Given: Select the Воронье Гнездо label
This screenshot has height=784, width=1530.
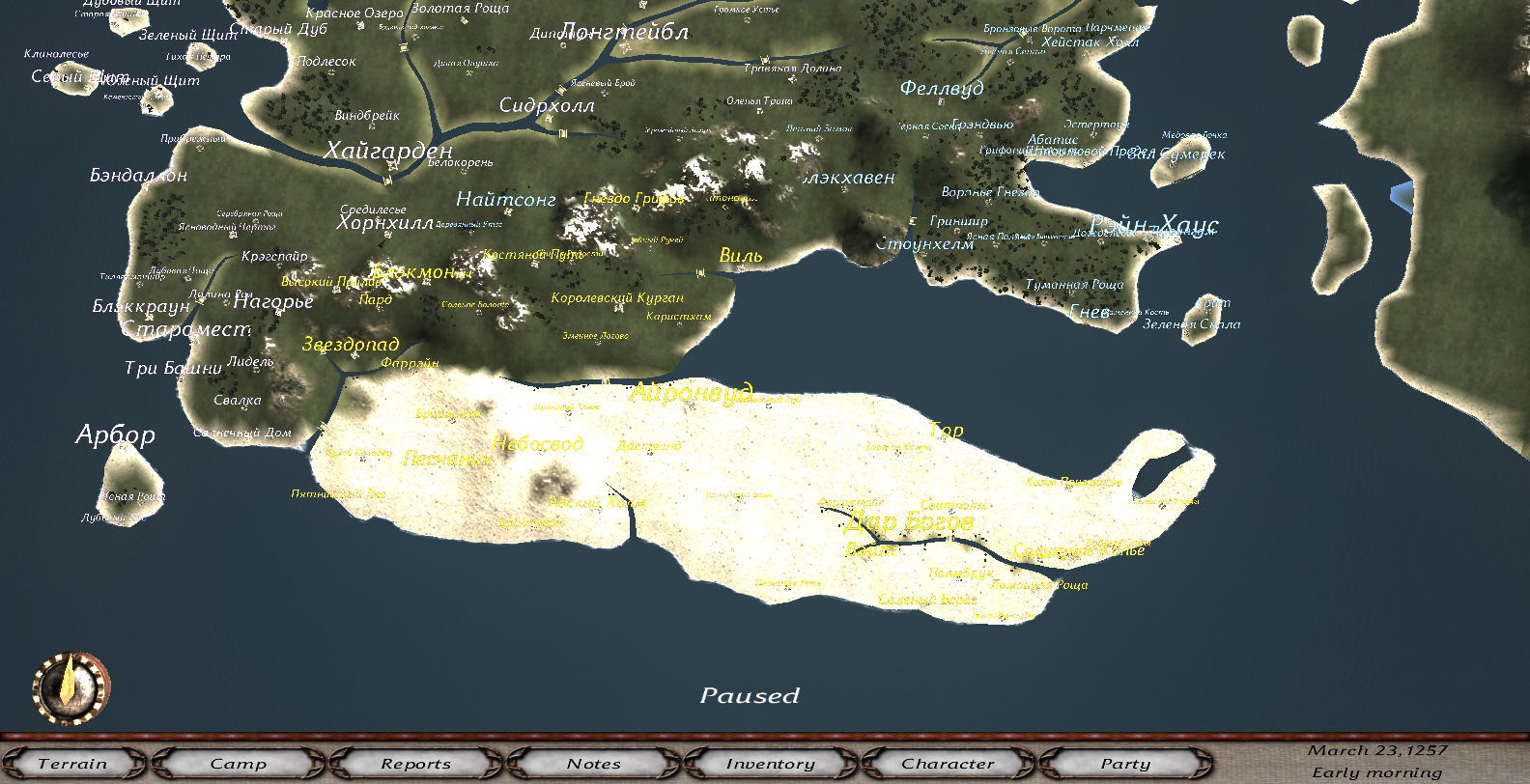Looking at the screenshot, I should click(x=990, y=192).
